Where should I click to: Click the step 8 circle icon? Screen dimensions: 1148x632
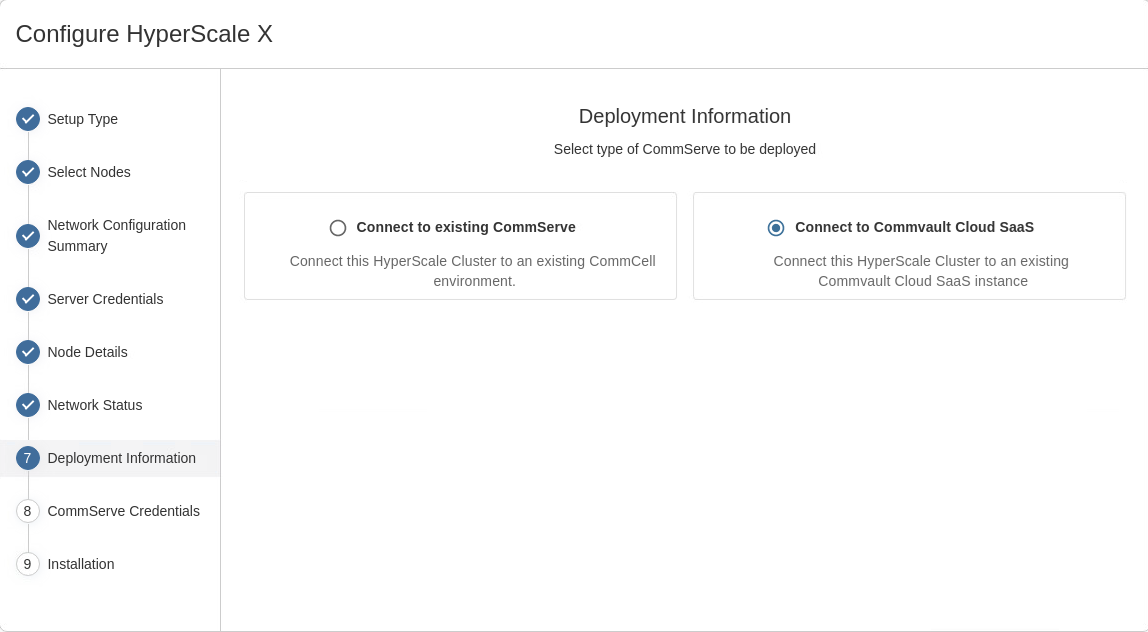pyautogui.click(x=28, y=511)
